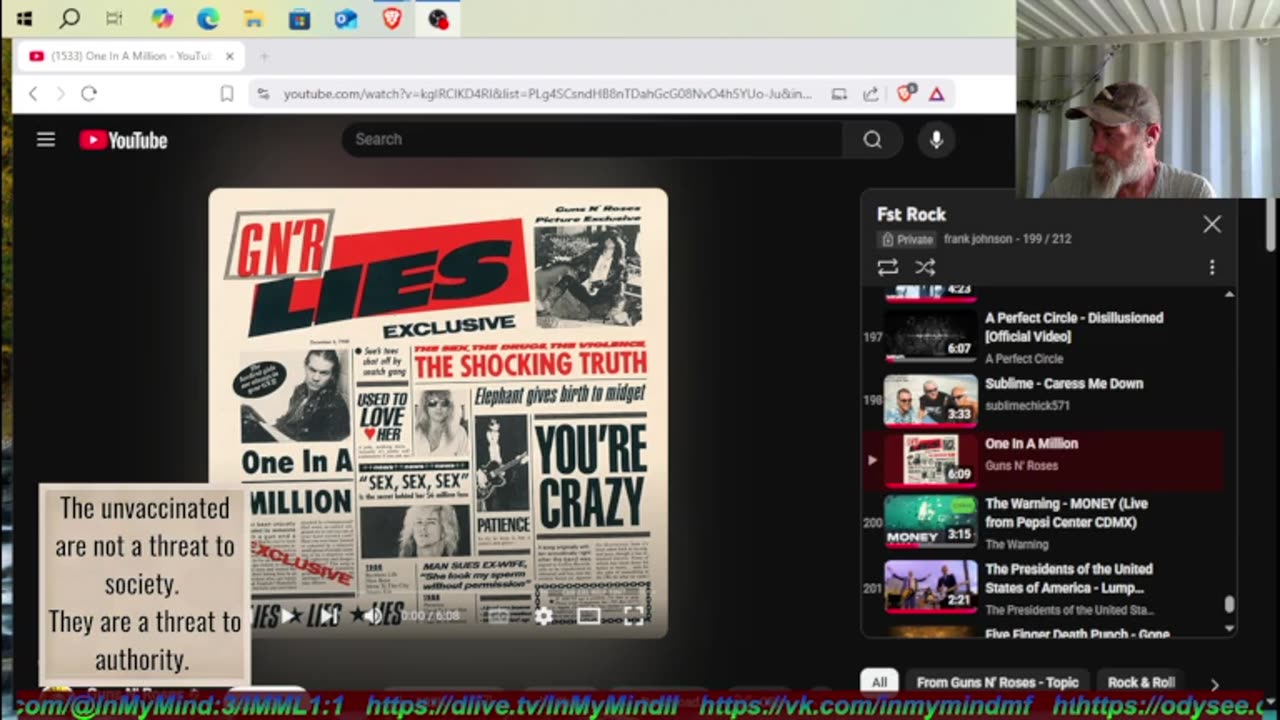The image size is (1280, 720).
Task: Enter full screen video mode
Action: 633,615
